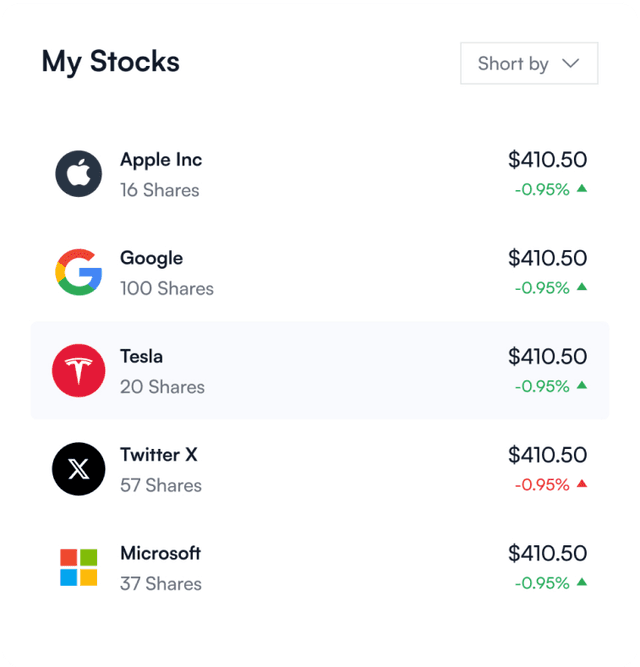Click the Google logo icon
This screenshot has width=640, height=667.
tap(78, 272)
